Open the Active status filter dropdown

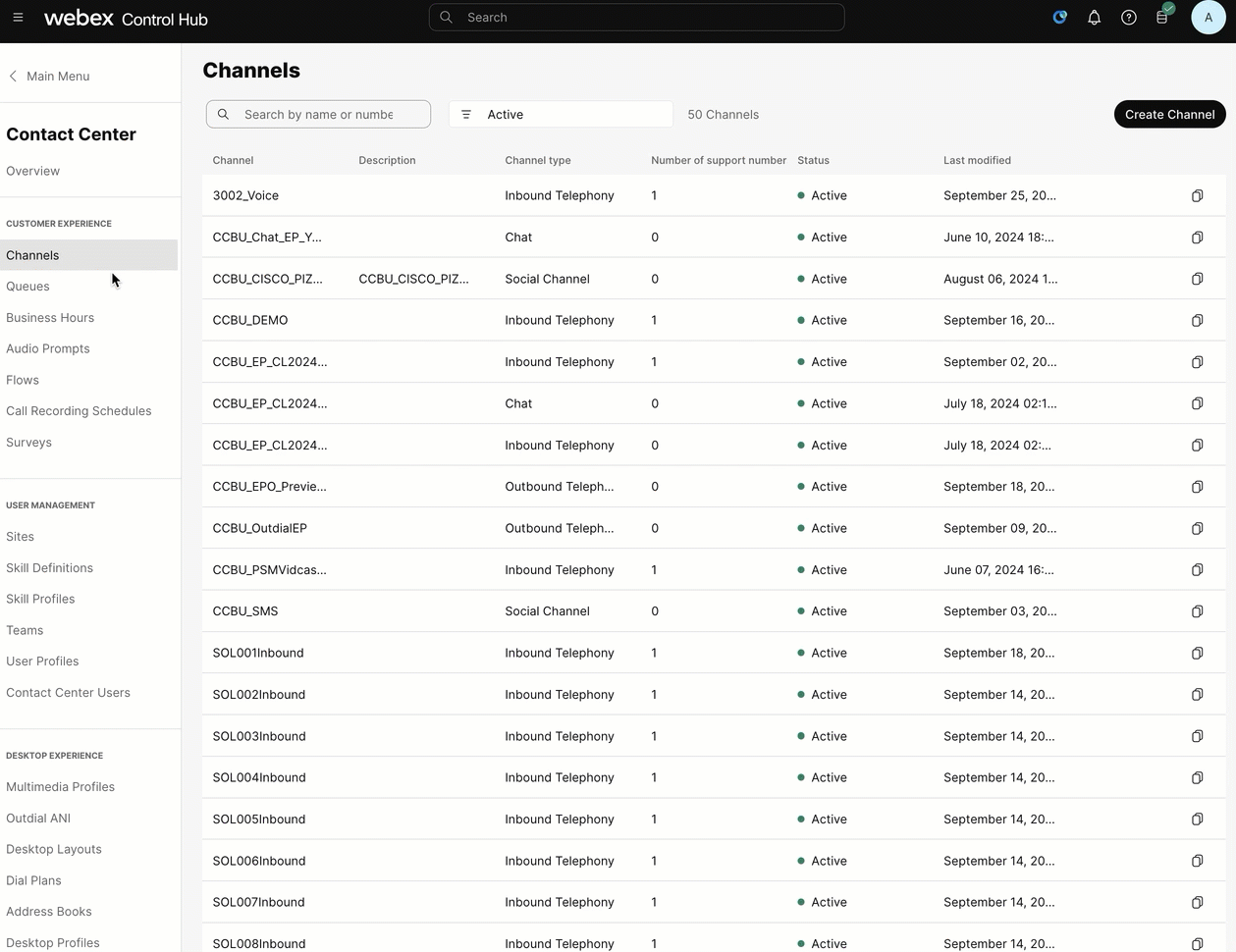tap(561, 115)
